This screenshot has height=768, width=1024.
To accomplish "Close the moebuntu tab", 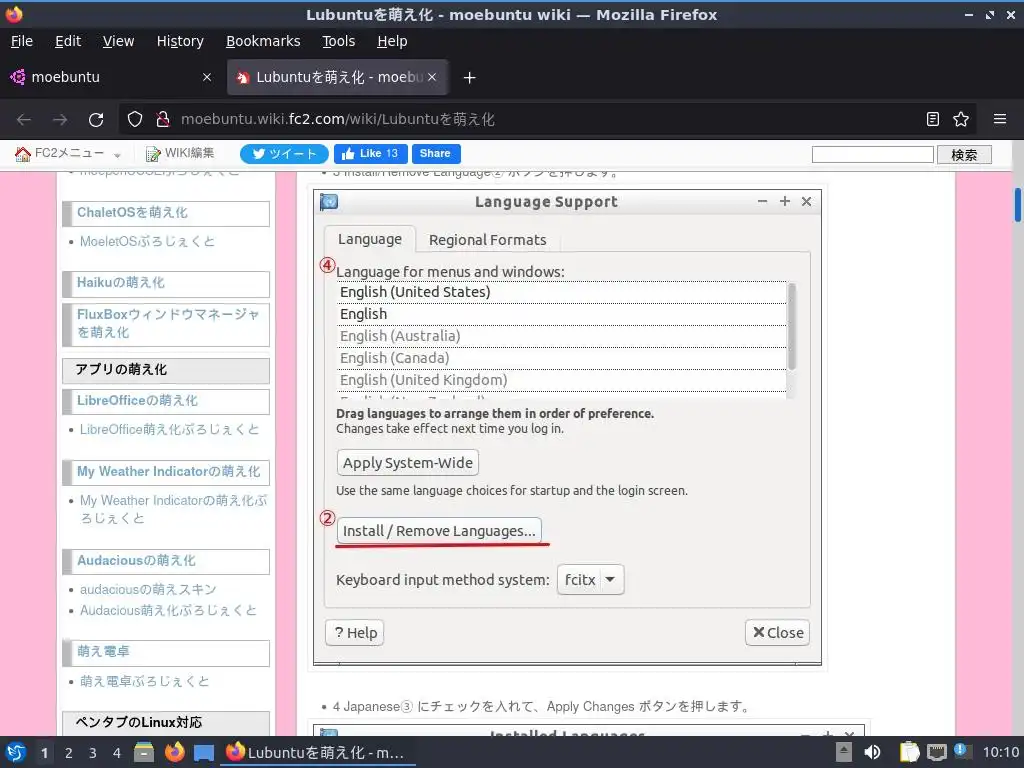I will point(207,77).
